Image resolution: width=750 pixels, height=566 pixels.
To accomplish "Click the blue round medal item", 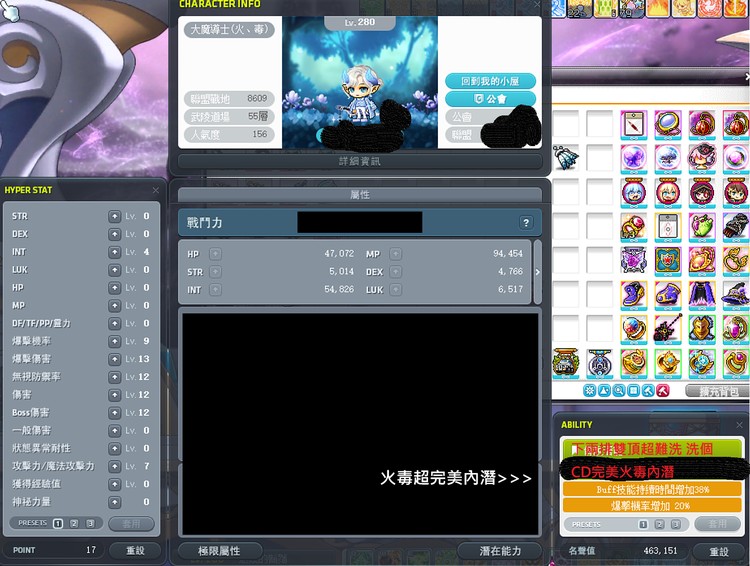I will (599, 364).
